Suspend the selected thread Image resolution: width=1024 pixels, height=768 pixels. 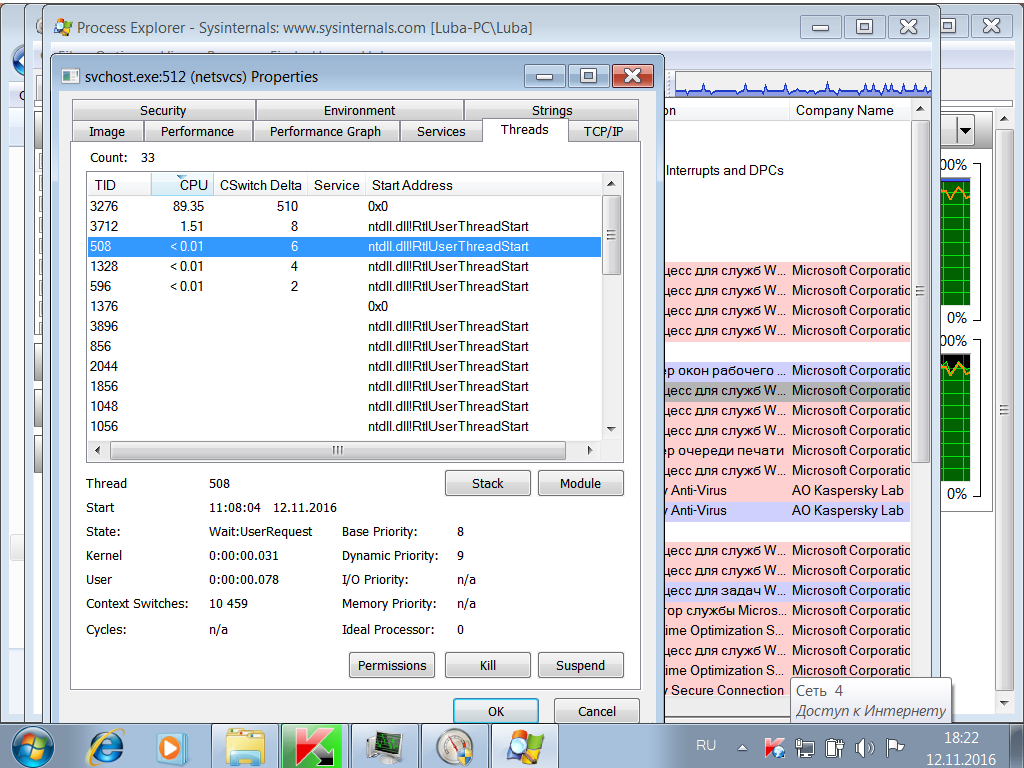point(581,665)
